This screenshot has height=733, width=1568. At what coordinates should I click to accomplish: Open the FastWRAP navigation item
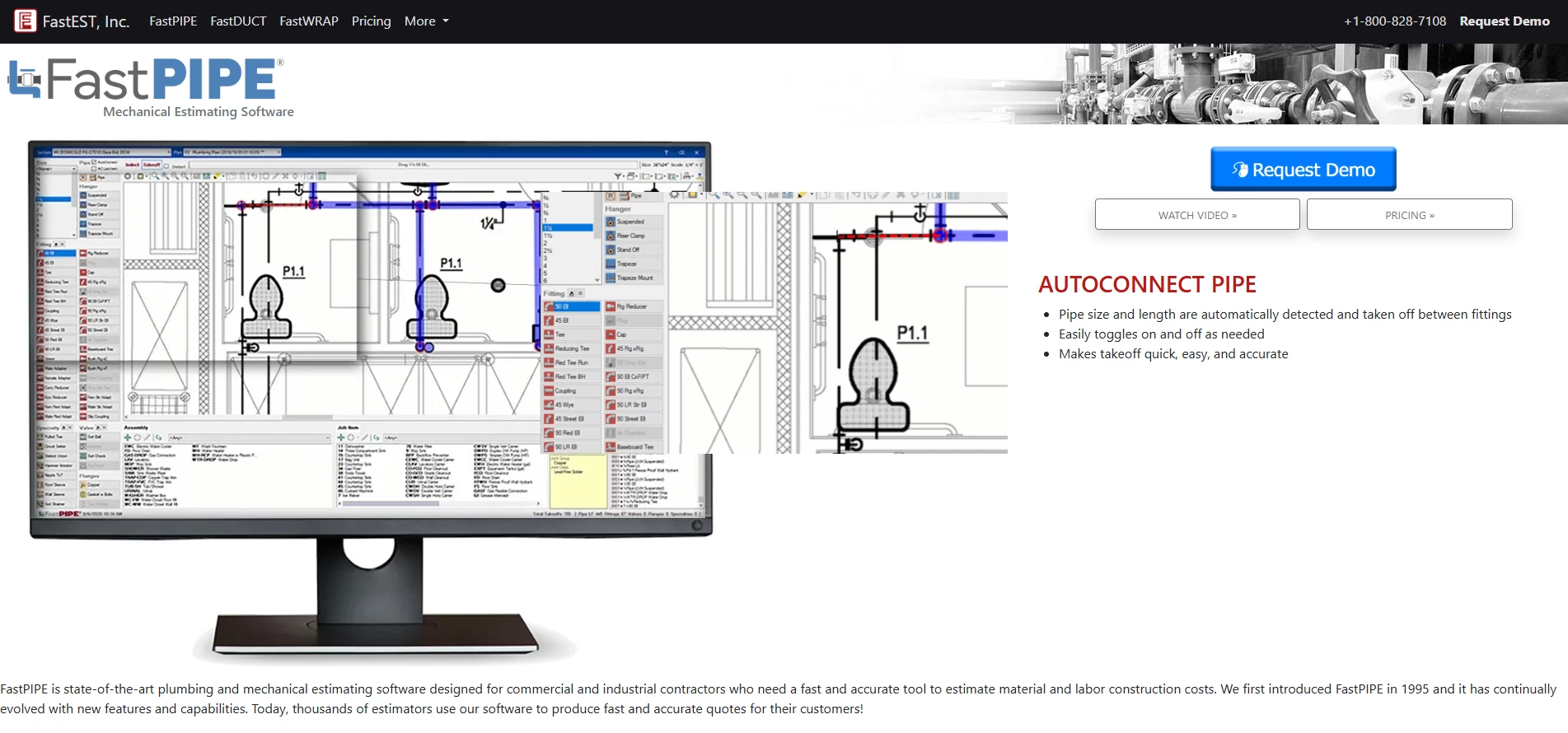[x=309, y=21]
